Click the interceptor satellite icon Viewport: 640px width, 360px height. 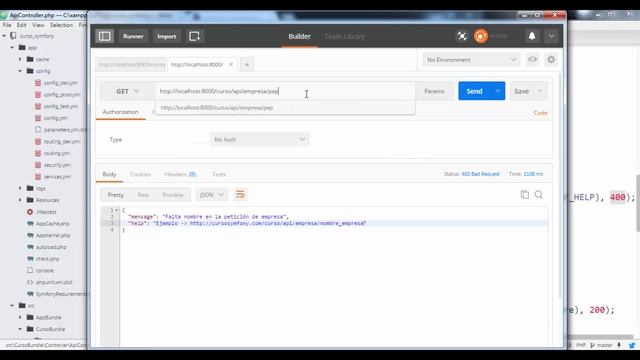(462, 36)
